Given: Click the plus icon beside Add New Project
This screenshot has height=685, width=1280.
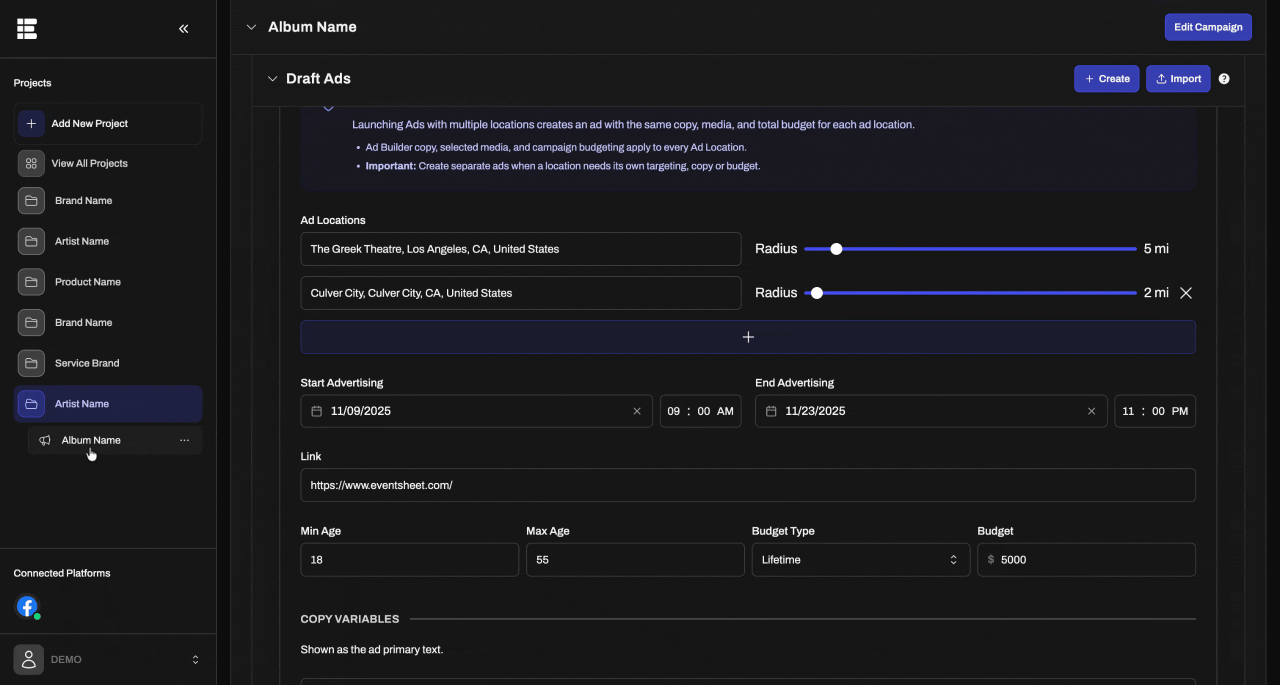Looking at the screenshot, I should (31, 123).
